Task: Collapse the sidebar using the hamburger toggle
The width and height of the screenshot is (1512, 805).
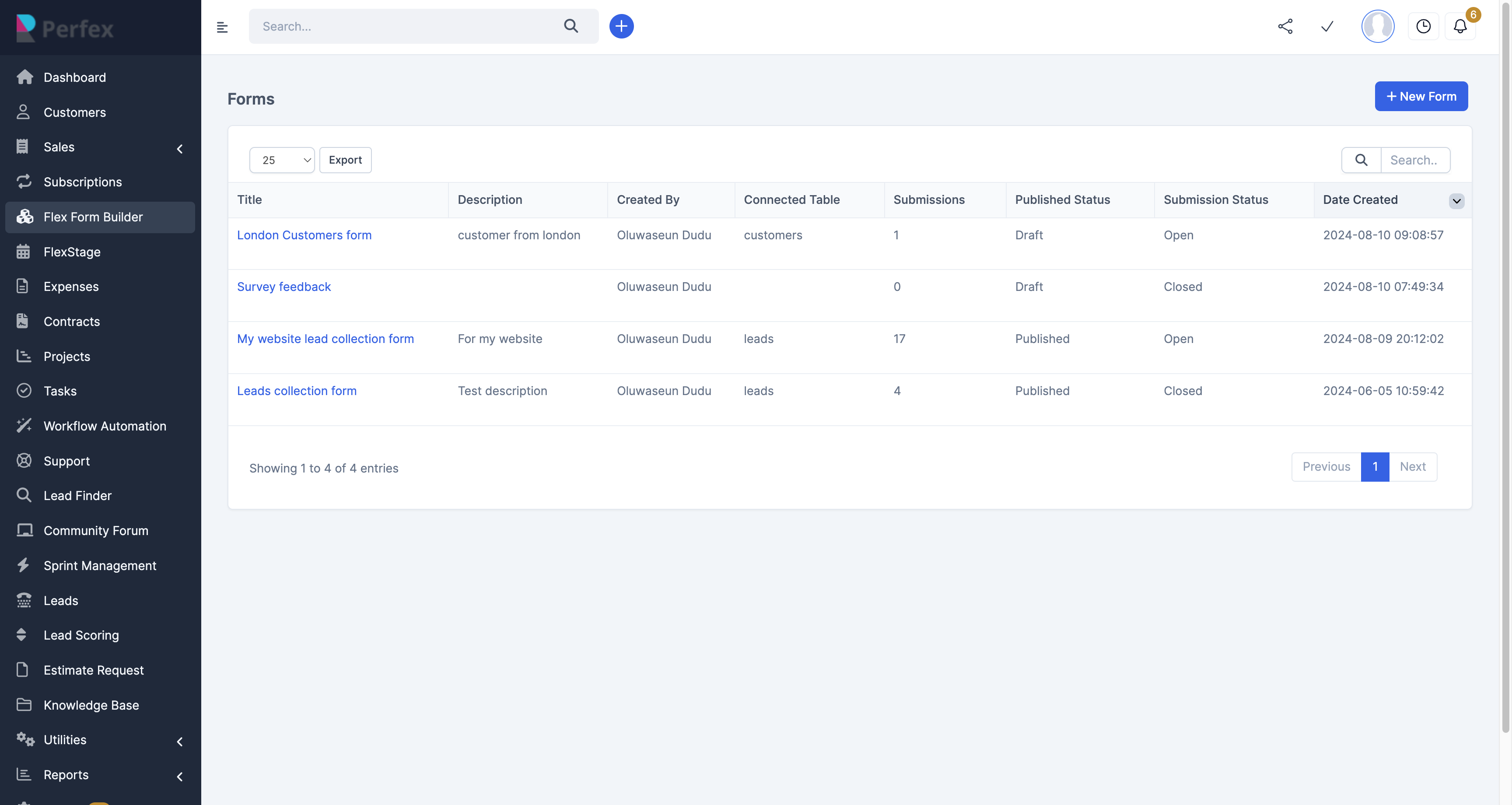Action: (x=222, y=26)
